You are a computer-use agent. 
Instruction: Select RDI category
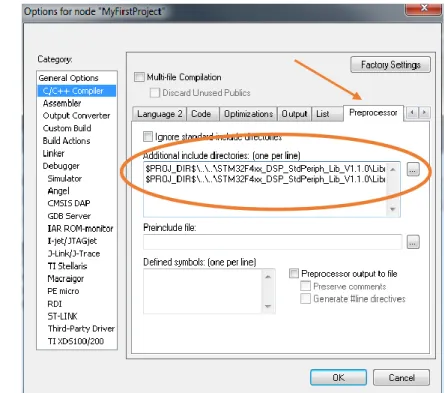(55, 304)
